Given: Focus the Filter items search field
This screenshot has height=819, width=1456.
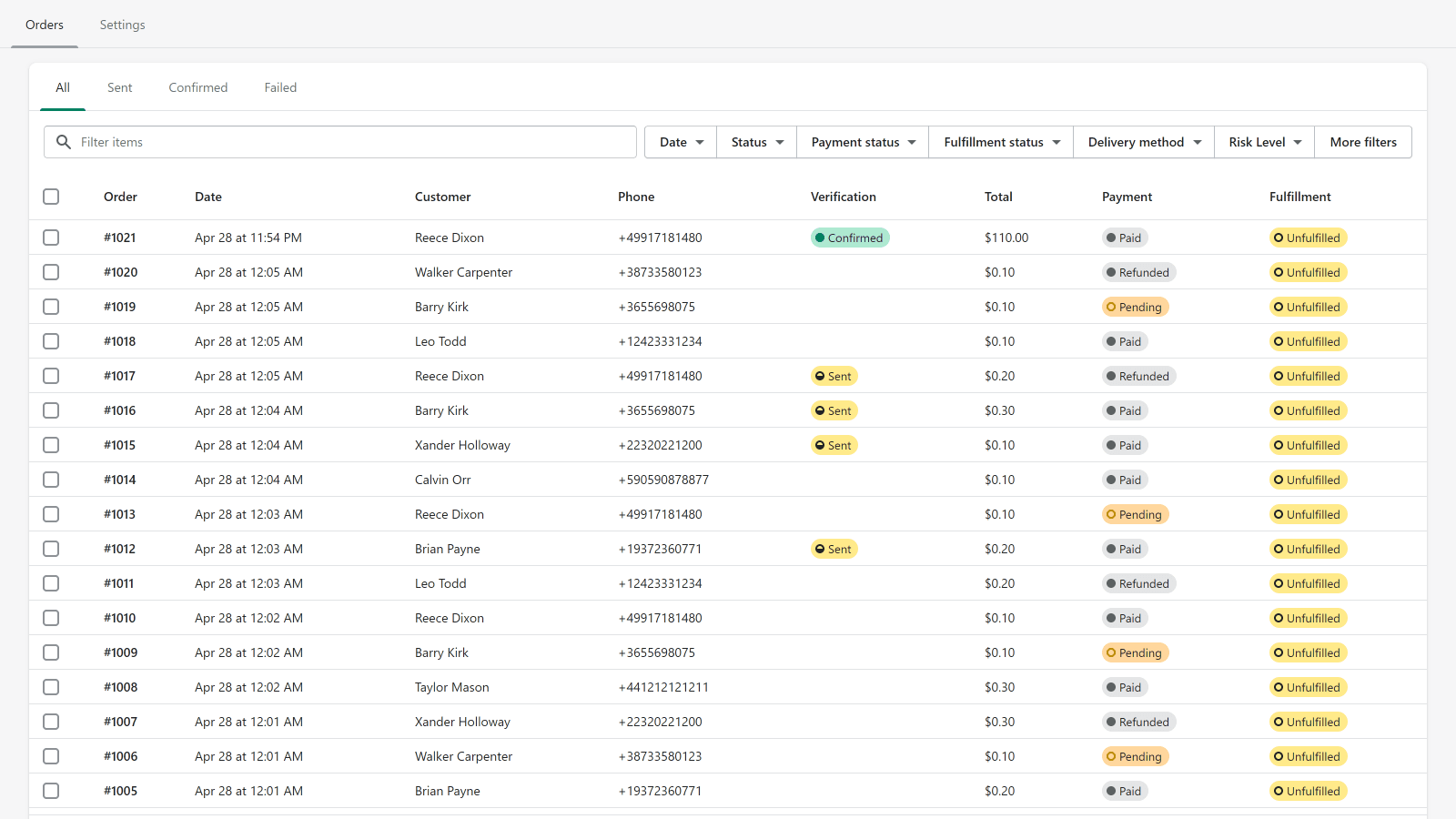Looking at the screenshot, I should (355, 142).
